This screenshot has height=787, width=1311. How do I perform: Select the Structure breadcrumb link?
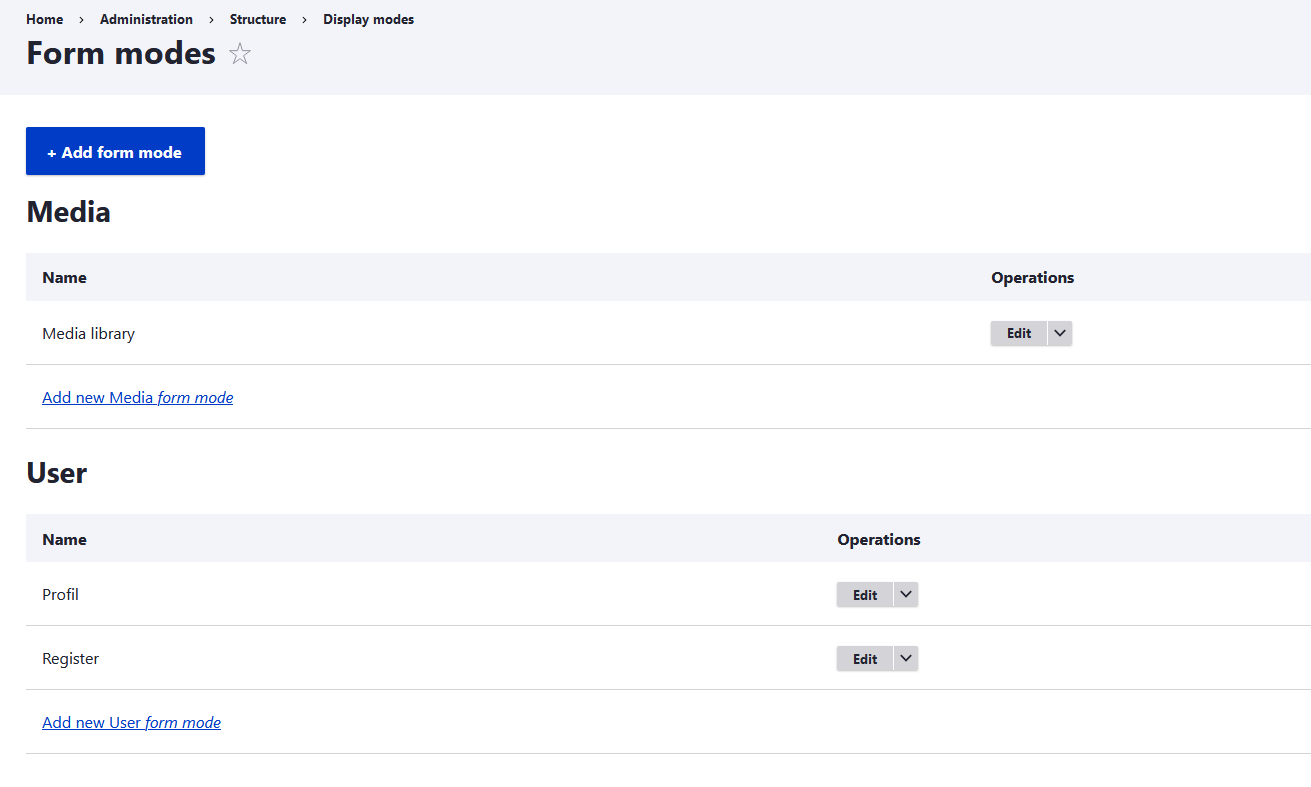click(x=257, y=20)
